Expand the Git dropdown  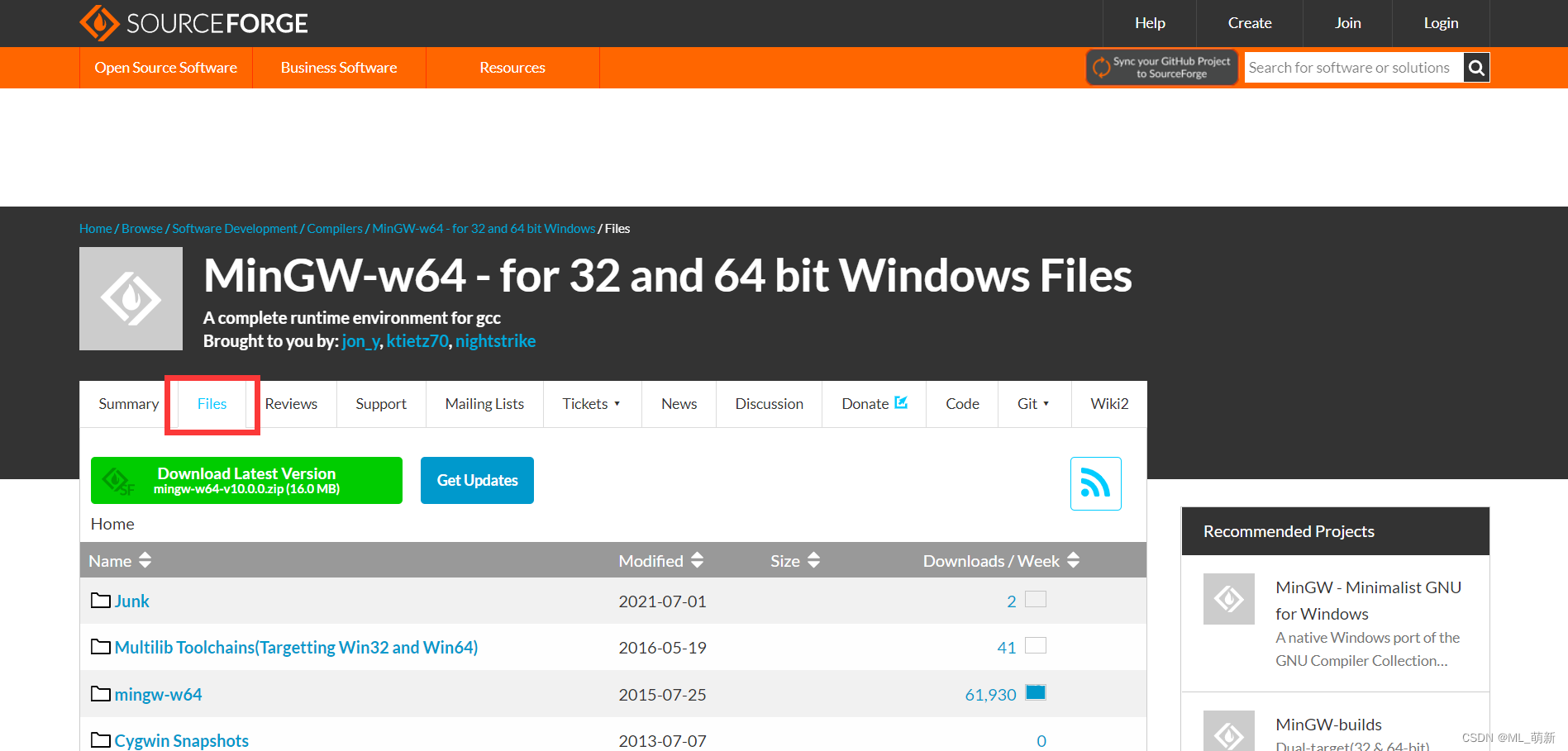(x=1034, y=404)
